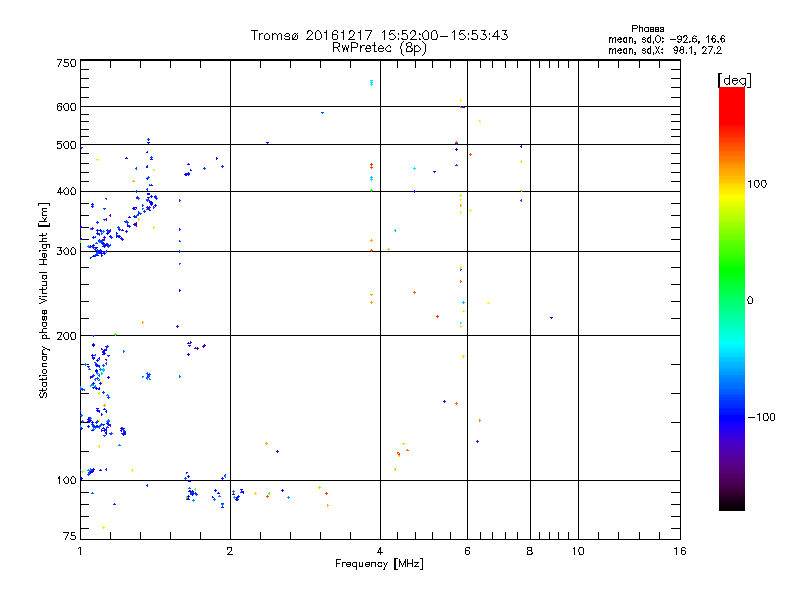This screenshot has height=600, width=800.
Task: Click the cyan points near 650 km at 4 MHz
Action: [371, 83]
